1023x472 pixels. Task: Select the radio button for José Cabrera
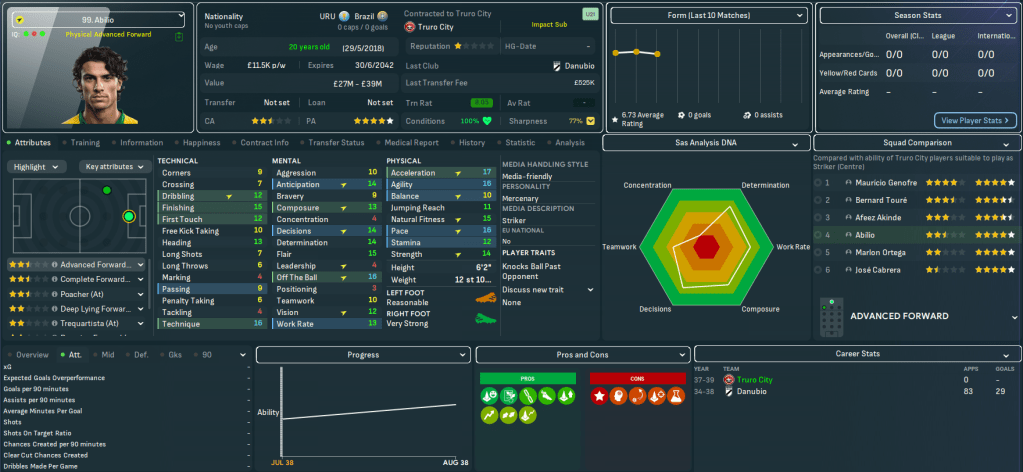click(x=817, y=270)
